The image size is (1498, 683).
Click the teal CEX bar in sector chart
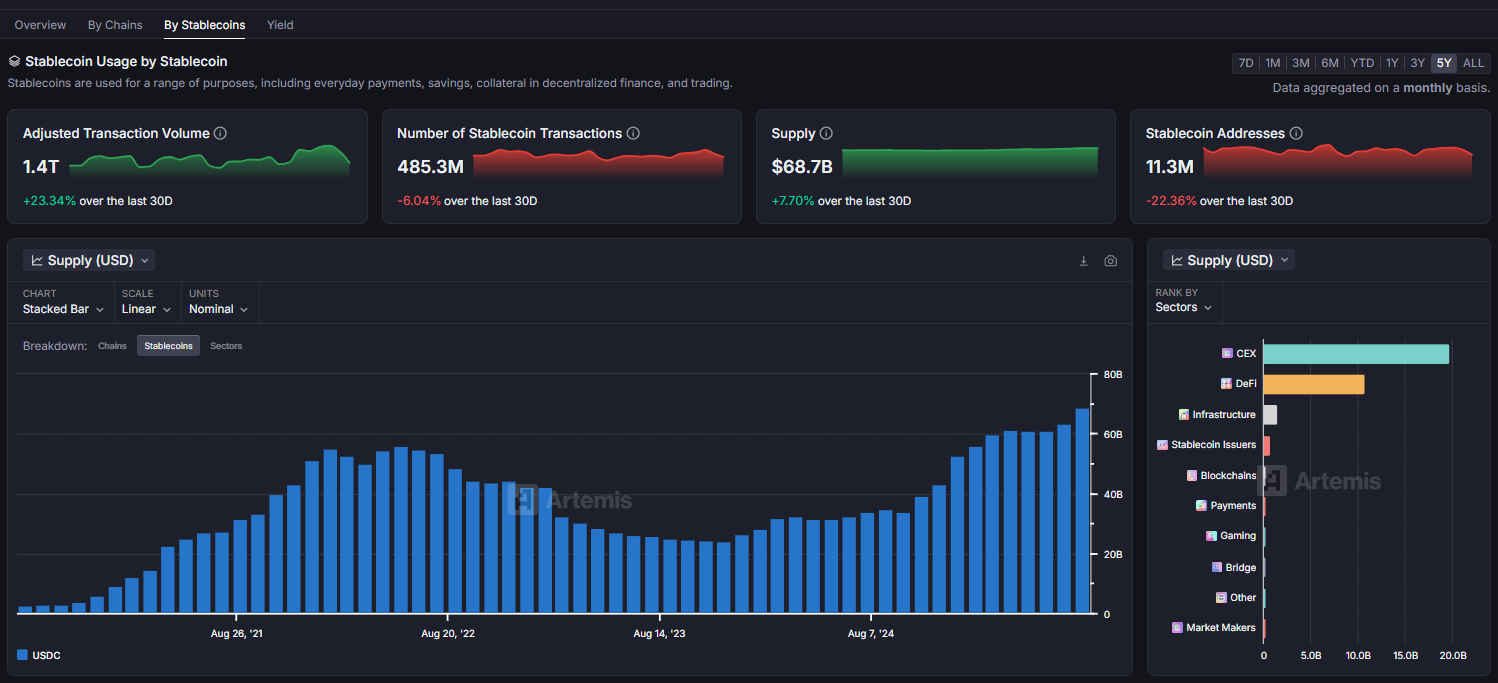1355,354
